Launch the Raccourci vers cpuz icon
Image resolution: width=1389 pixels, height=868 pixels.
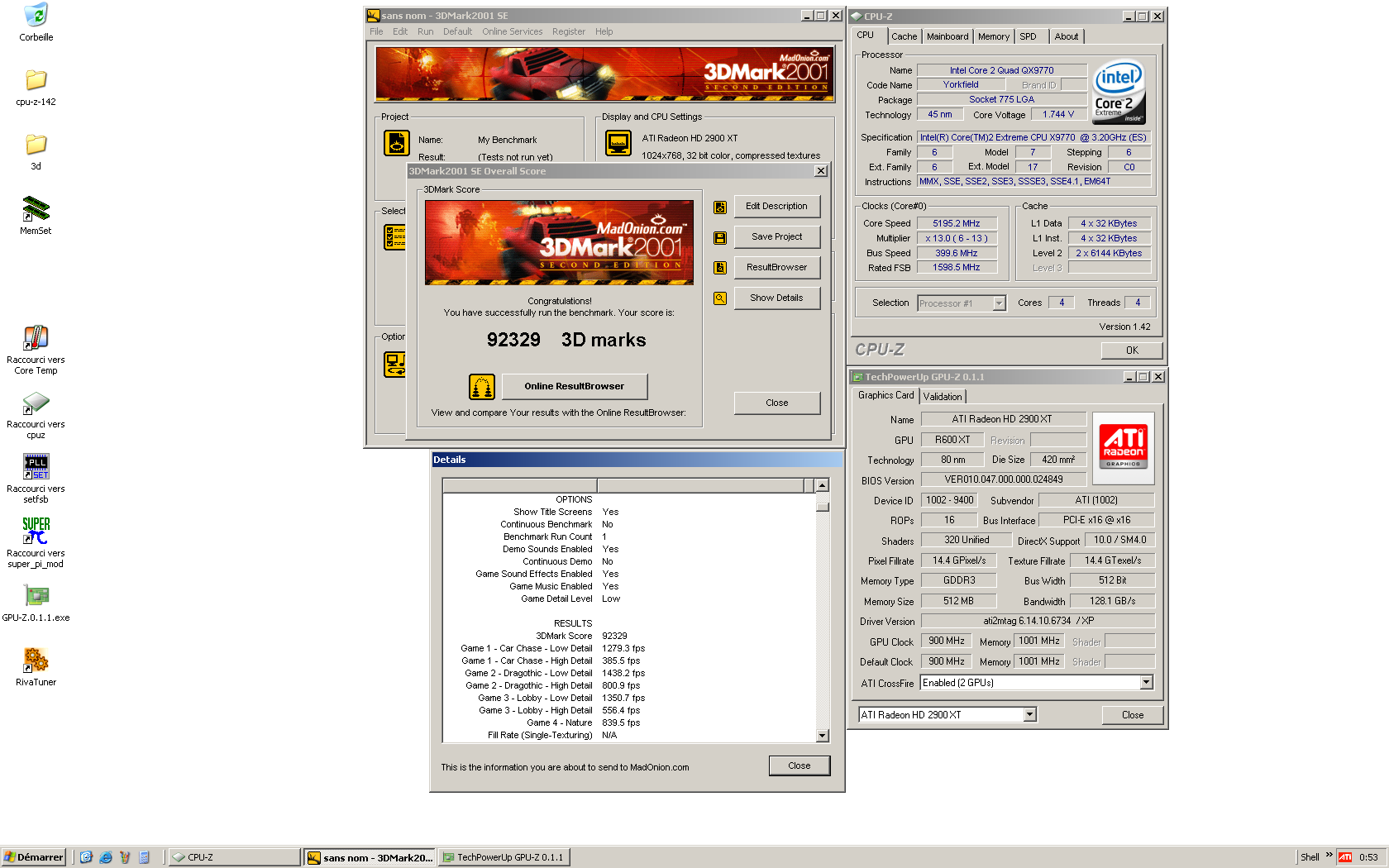(36, 403)
